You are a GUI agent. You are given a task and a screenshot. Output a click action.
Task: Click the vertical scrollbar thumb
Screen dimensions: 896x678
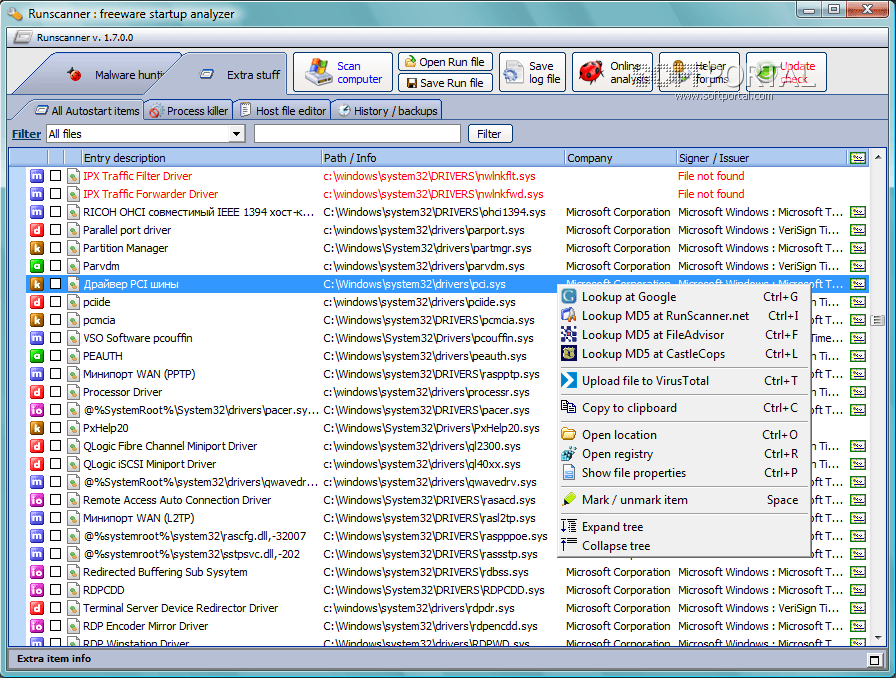tap(878, 320)
